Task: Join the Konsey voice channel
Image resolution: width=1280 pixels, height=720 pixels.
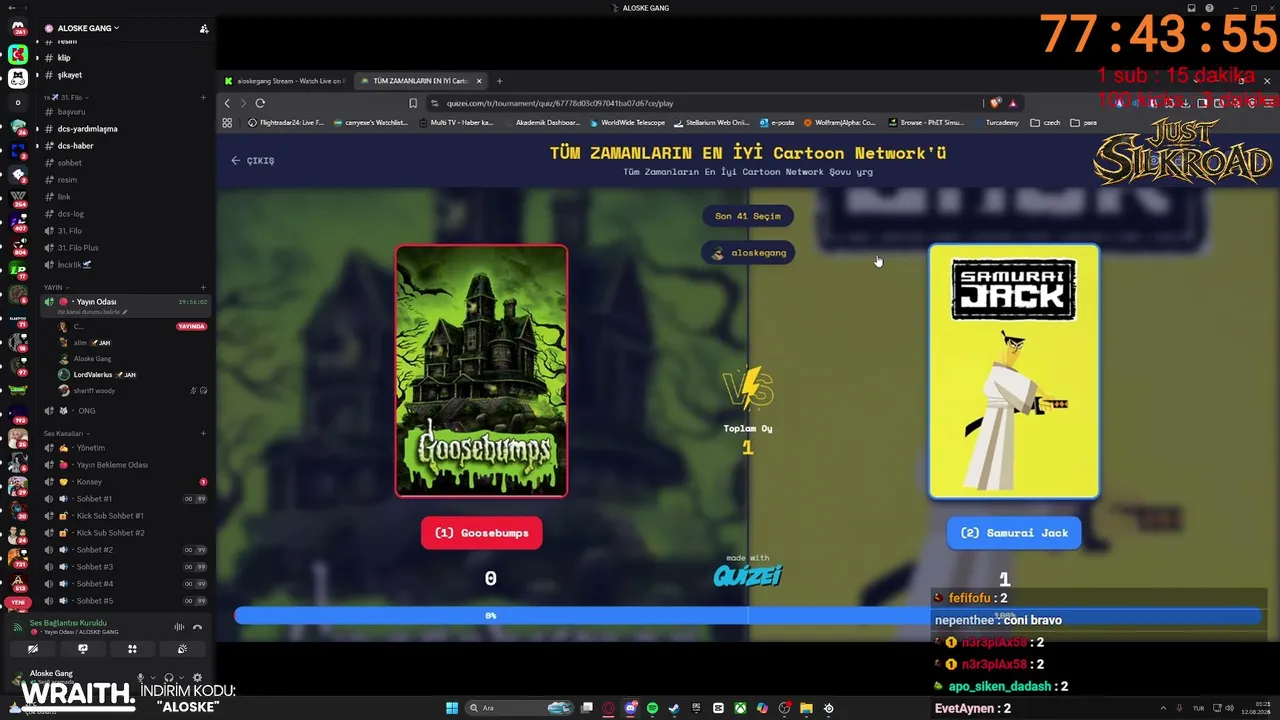Action: click(124, 482)
